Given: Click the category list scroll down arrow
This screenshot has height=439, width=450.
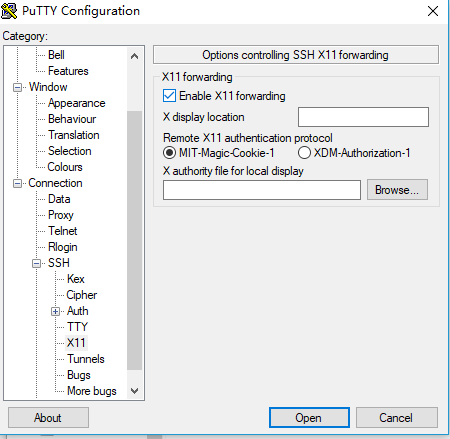Looking at the screenshot, I should (134, 391).
